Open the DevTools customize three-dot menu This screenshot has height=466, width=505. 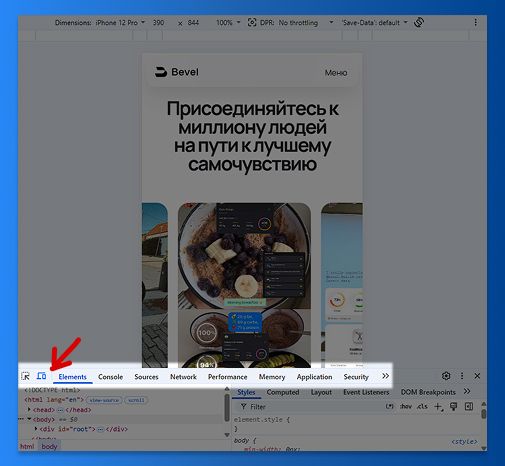pyautogui.click(x=462, y=376)
